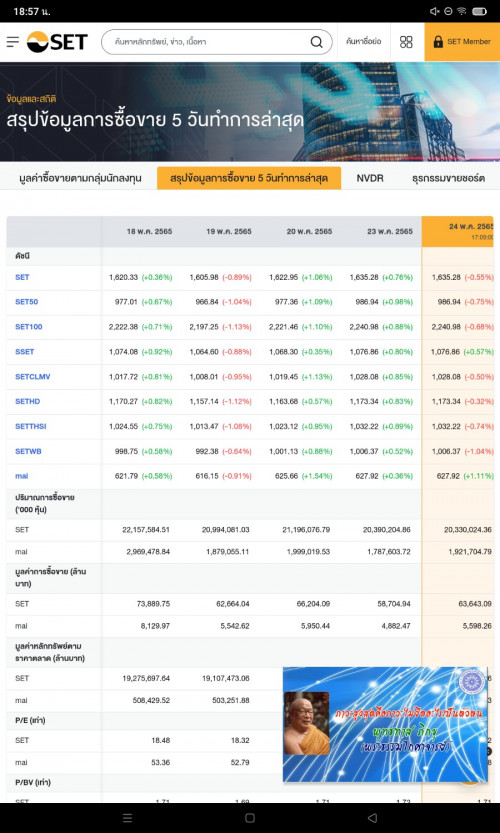Tap the highlighted 24 May column header
This screenshot has width=500, height=833.
click(457, 231)
